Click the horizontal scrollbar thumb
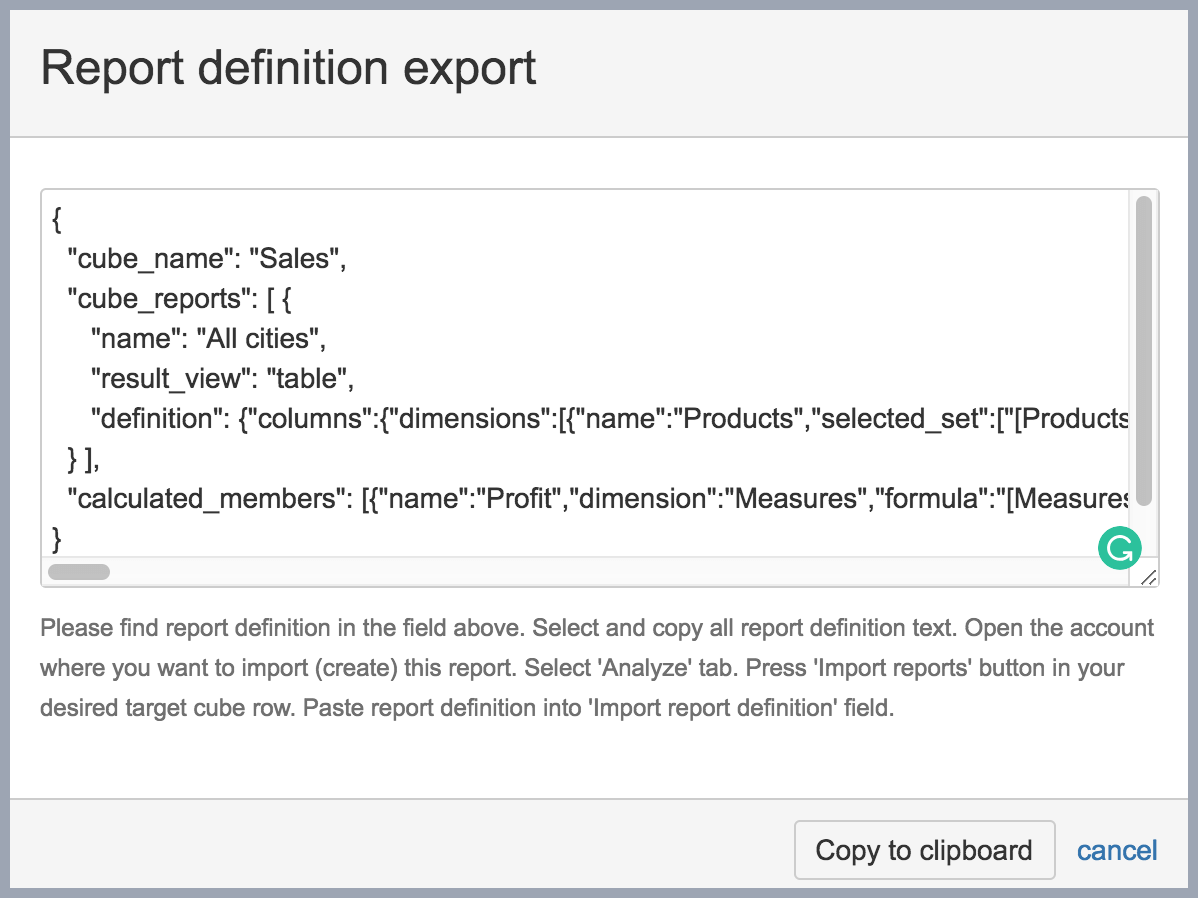Image resolution: width=1198 pixels, height=898 pixels. pos(79,572)
